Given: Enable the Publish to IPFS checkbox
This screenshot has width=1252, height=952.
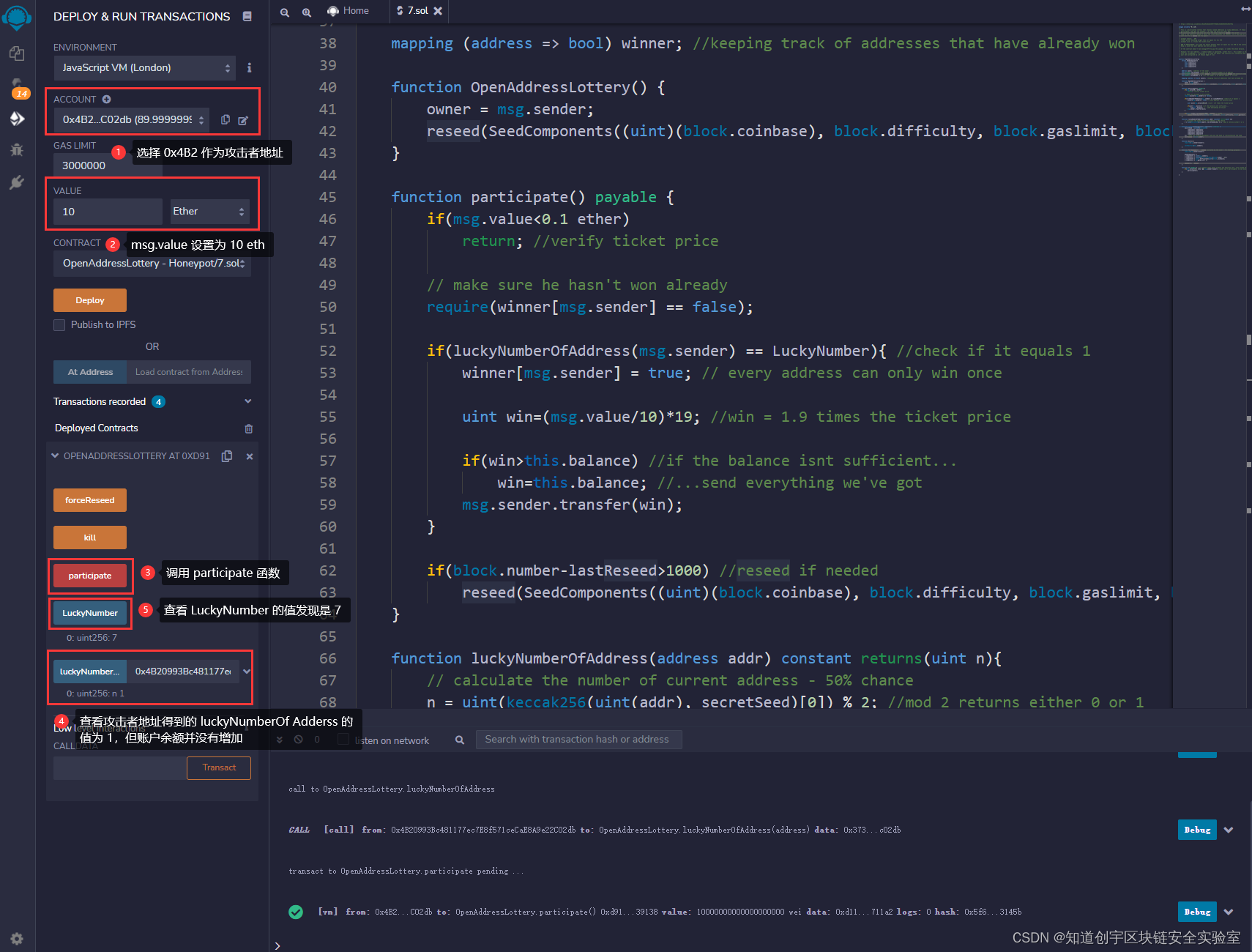Looking at the screenshot, I should 59,325.
